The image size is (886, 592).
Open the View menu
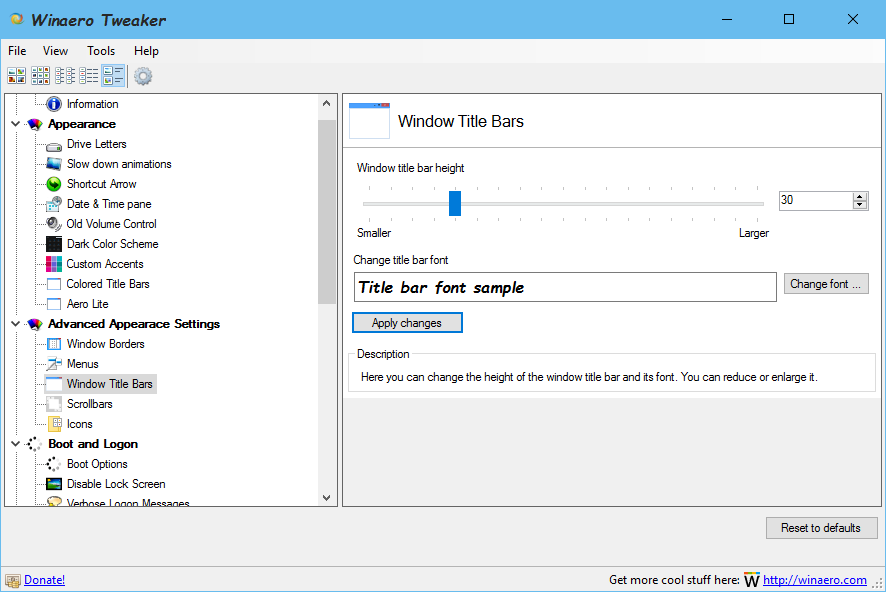56,51
